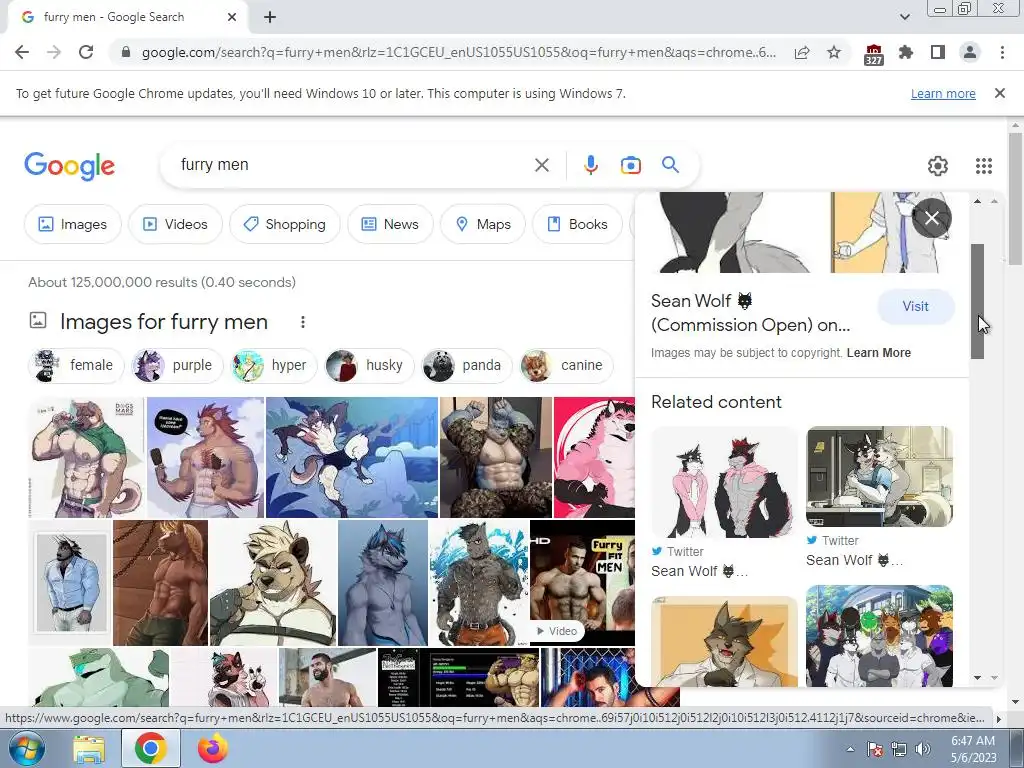
Task: Click the address bar URL
Action: [458, 52]
